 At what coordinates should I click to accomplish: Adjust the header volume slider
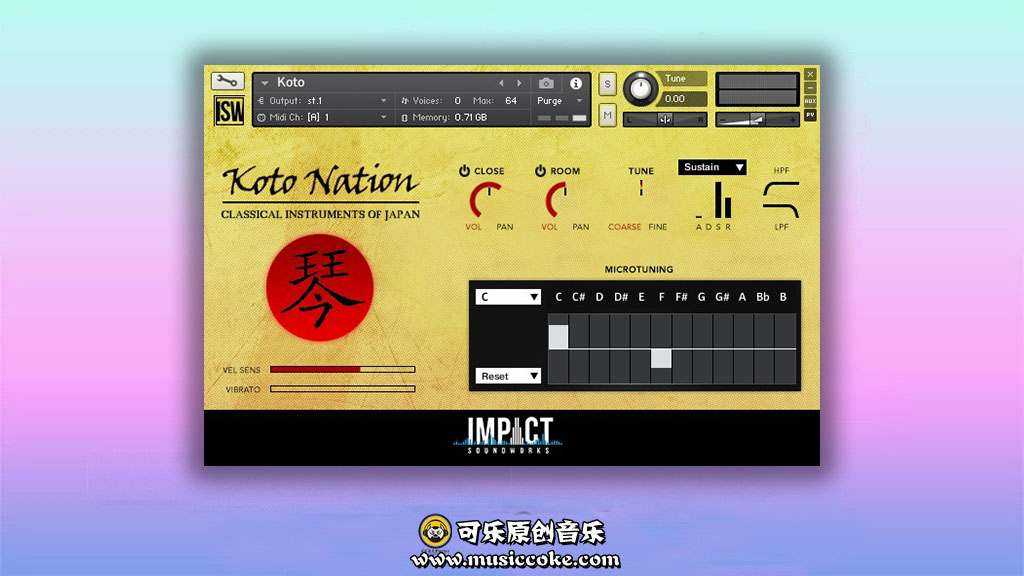point(757,120)
